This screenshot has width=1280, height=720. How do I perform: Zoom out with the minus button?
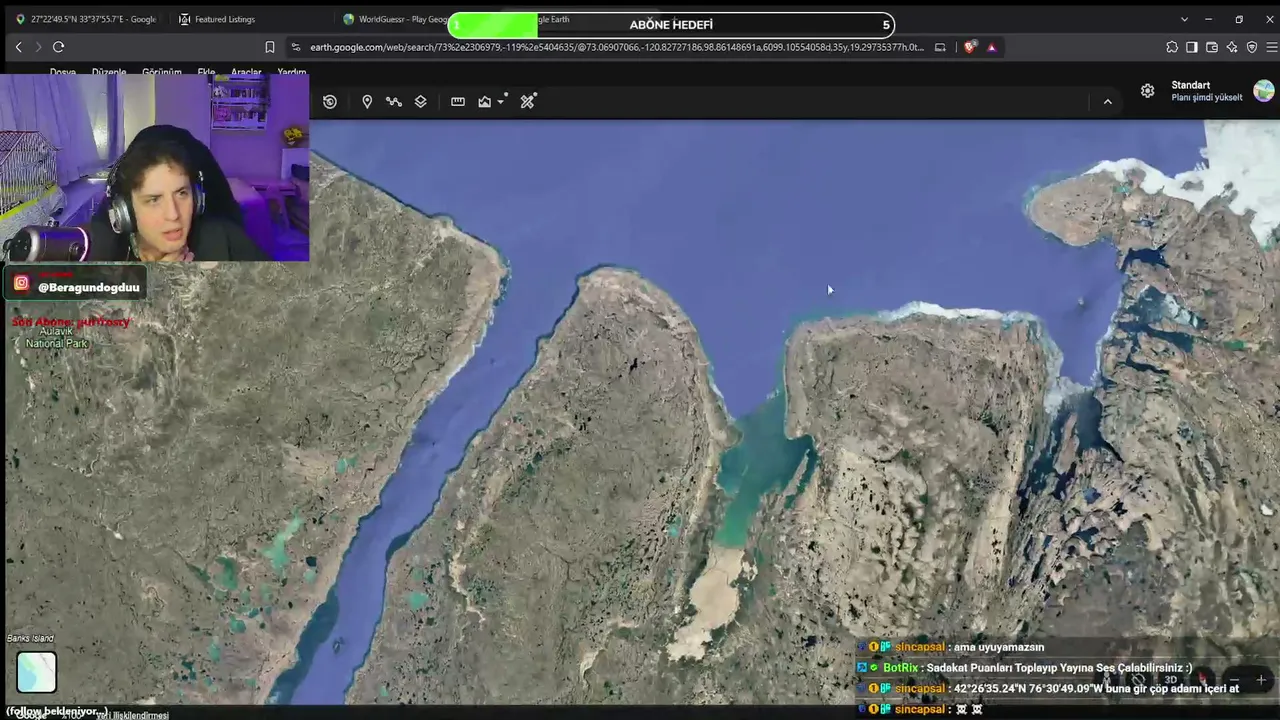[1233, 680]
